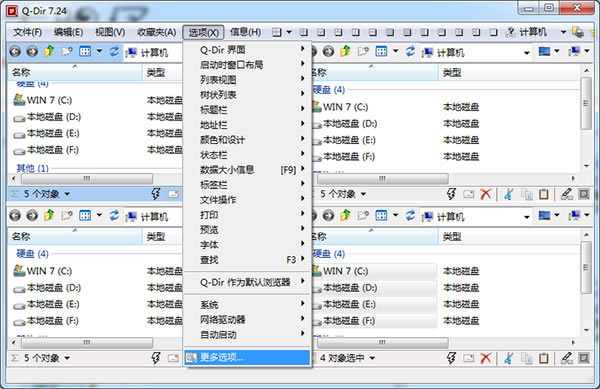Viewport: 600px width, 389px height.
Task: Click pen edit icon in top-right status bar
Action: 567,194
